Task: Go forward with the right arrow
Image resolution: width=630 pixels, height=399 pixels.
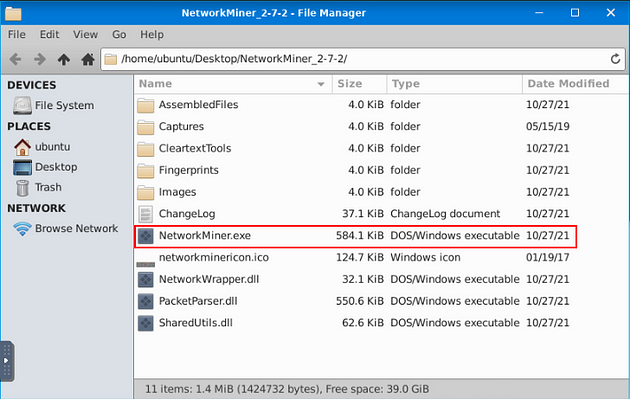Action: [x=39, y=59]
